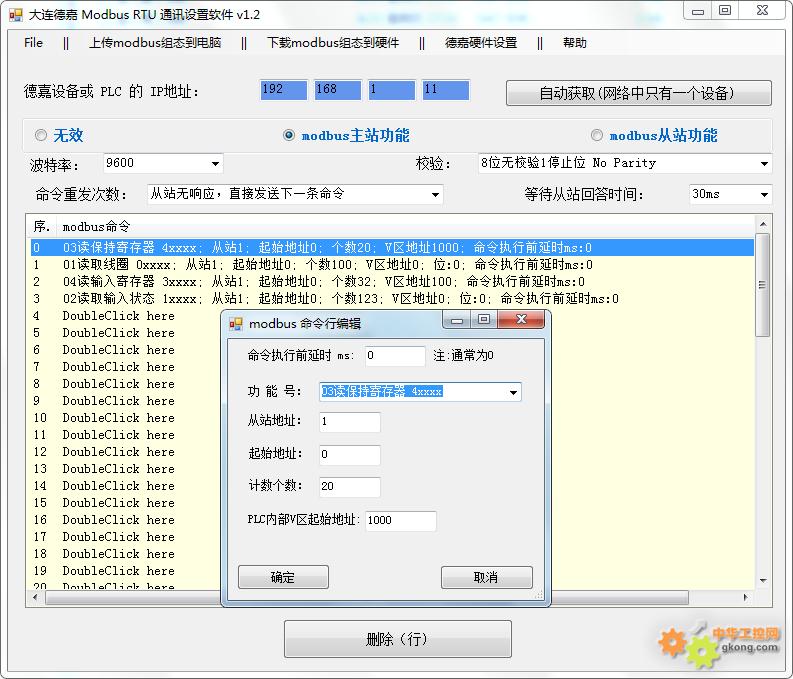Open the 功能号 dropdown in dialog

513,392
